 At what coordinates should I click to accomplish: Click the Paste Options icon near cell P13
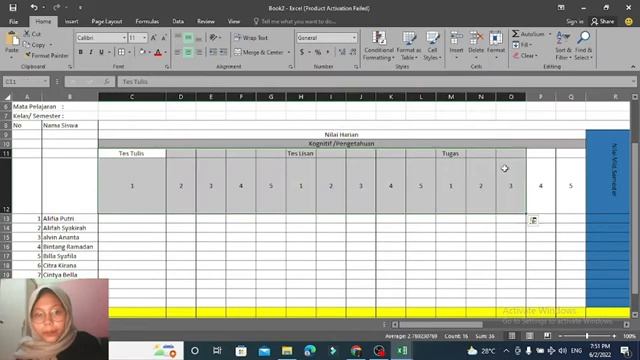click(x=533, y=220)
